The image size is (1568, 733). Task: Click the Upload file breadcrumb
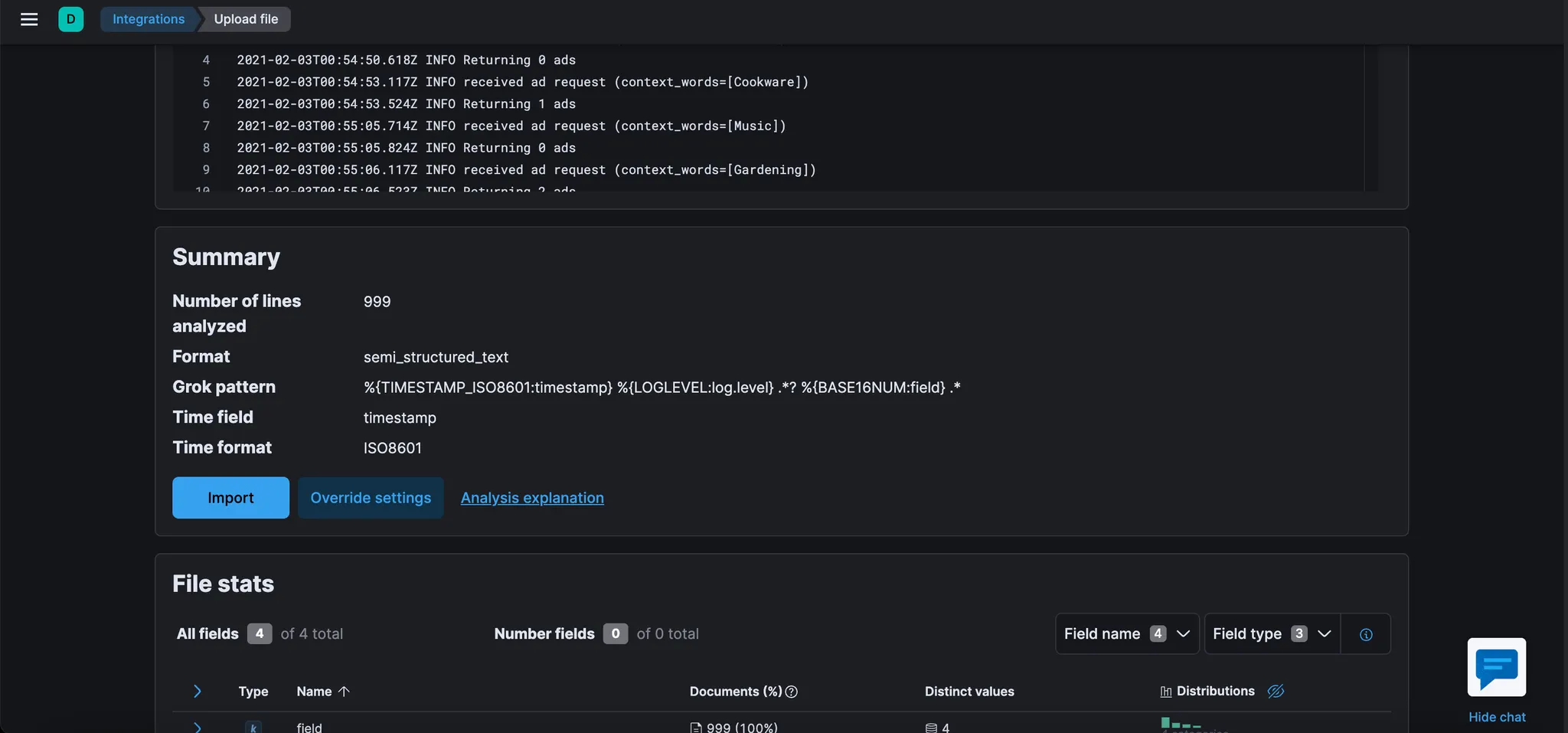click(246, 19)
